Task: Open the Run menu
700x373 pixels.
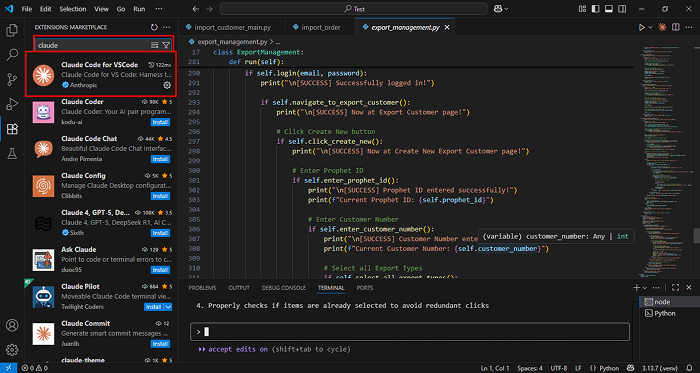Action: point(139,9)
